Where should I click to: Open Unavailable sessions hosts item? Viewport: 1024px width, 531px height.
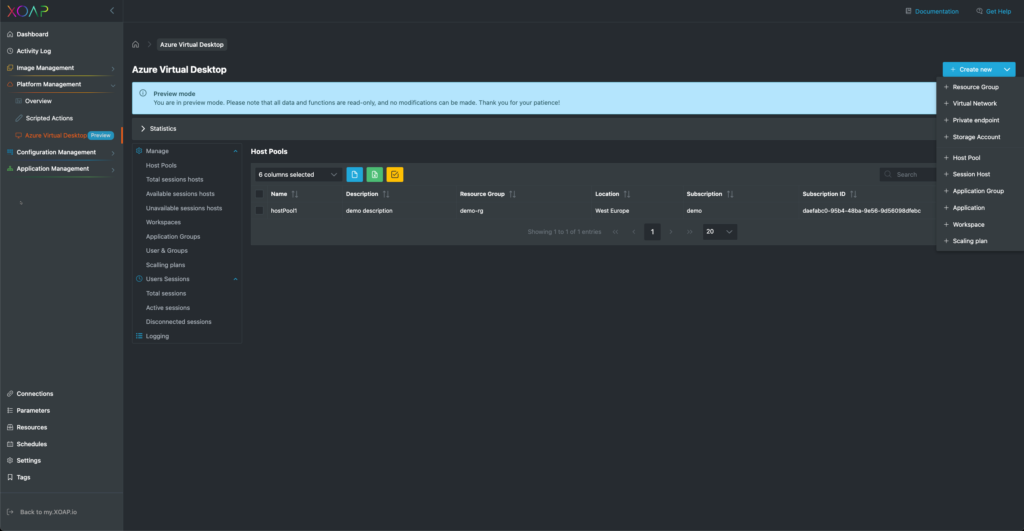pos(184,208)
